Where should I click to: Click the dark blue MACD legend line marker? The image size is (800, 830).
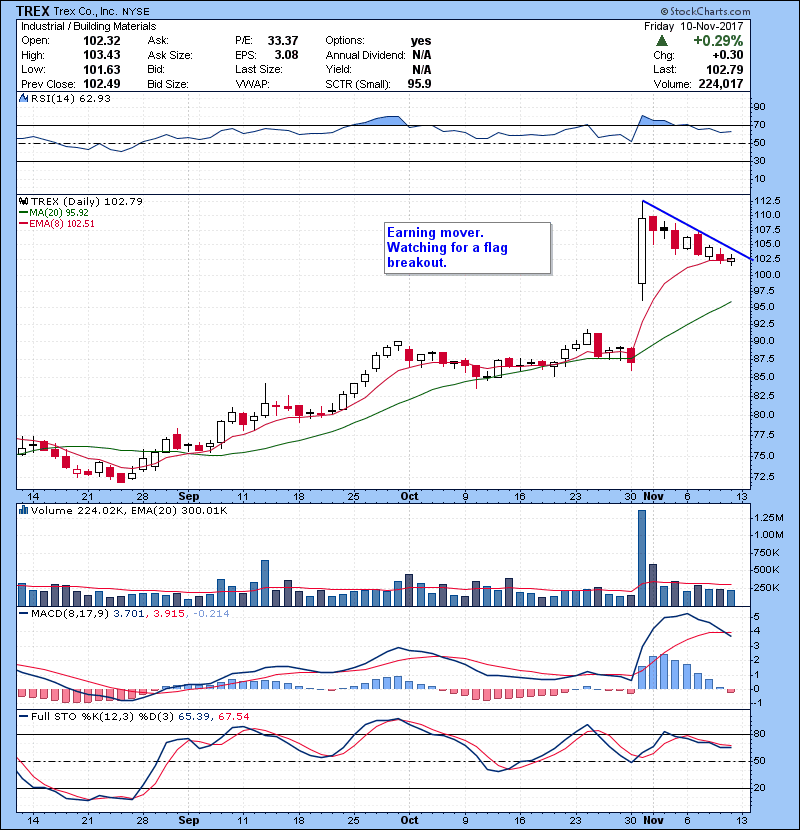(23, 614)
